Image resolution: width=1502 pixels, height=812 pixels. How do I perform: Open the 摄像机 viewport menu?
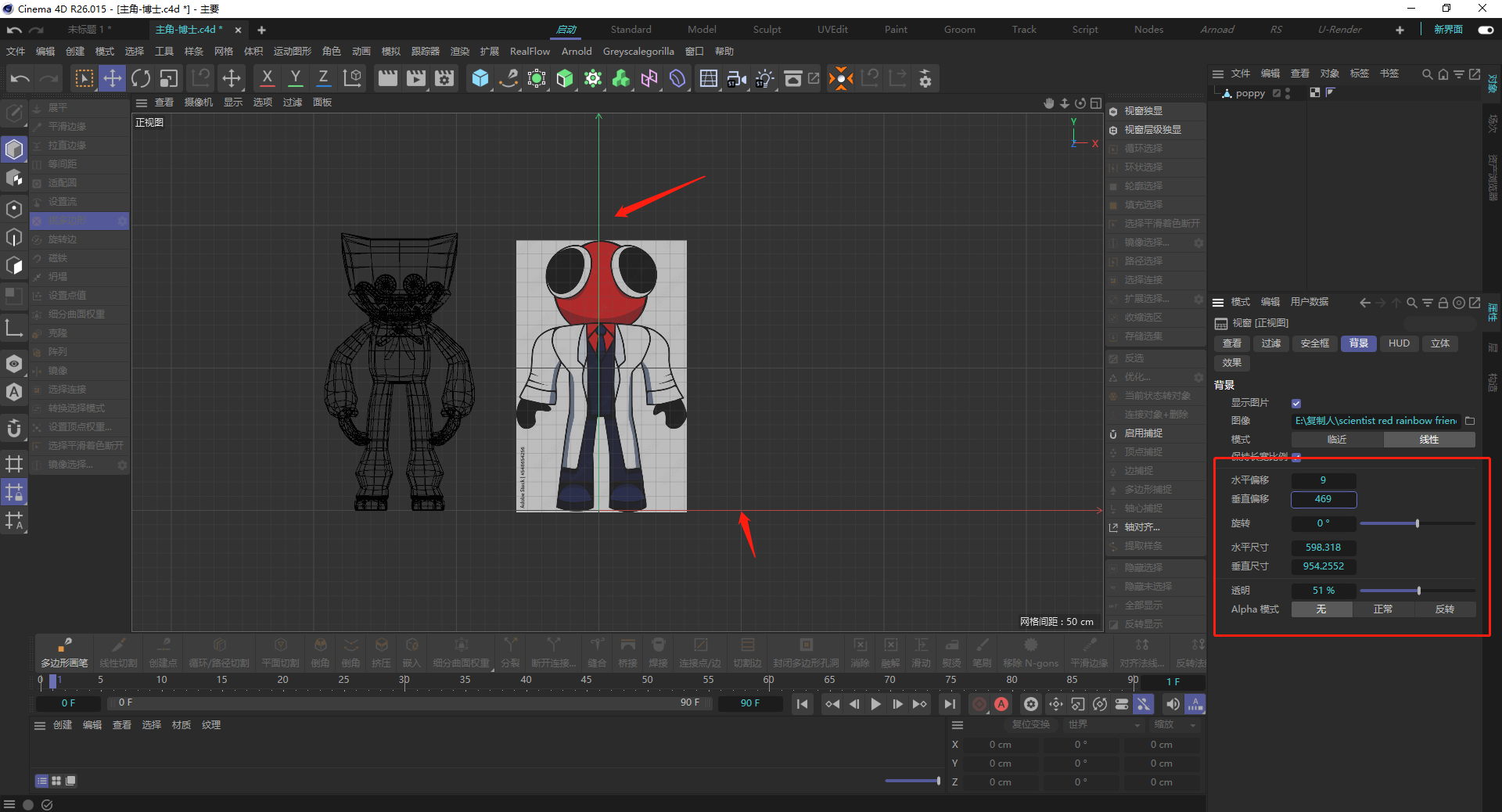click(199, 102)
